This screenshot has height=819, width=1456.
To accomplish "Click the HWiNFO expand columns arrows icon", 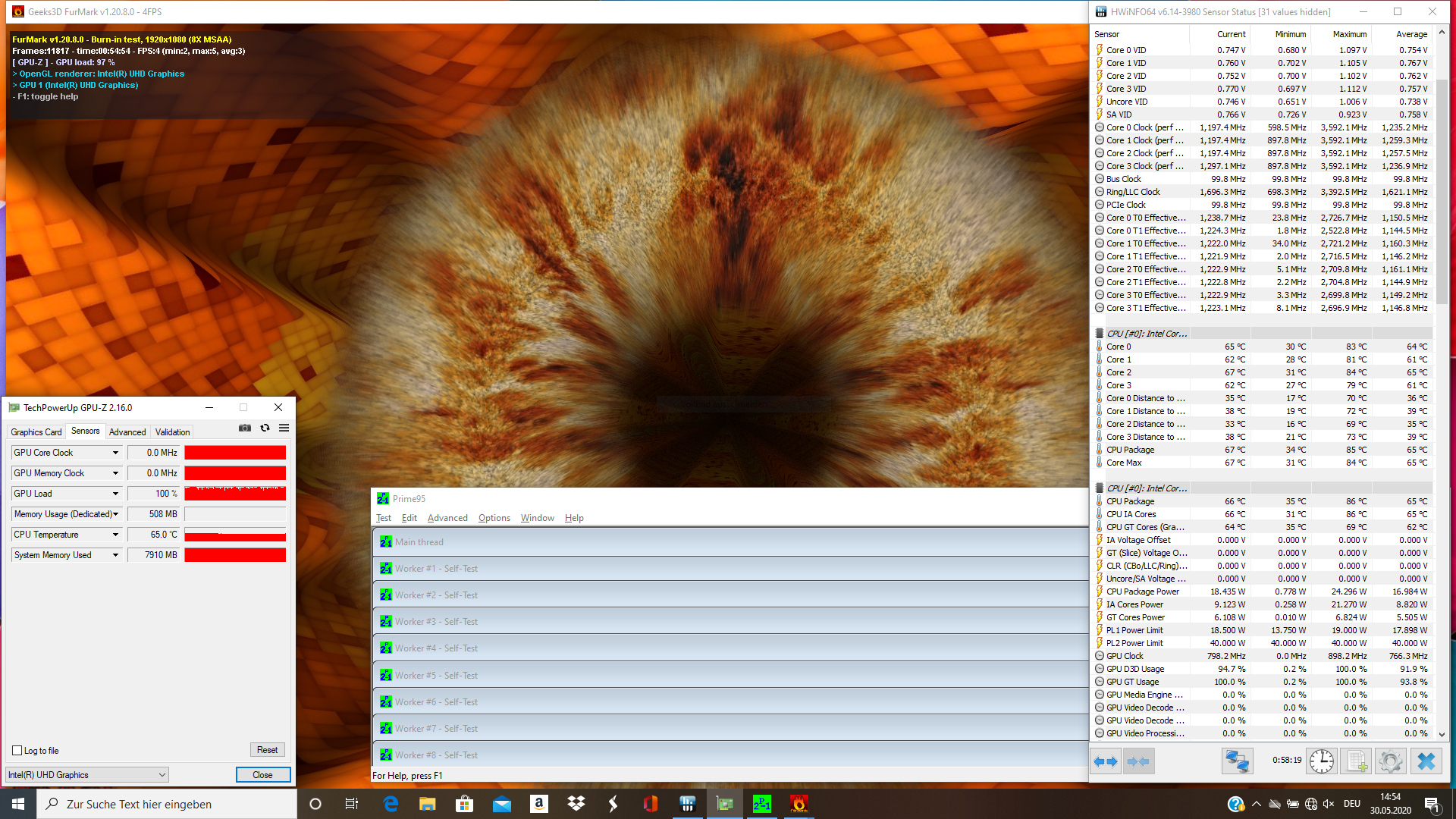I will [x=1106, y=761].
